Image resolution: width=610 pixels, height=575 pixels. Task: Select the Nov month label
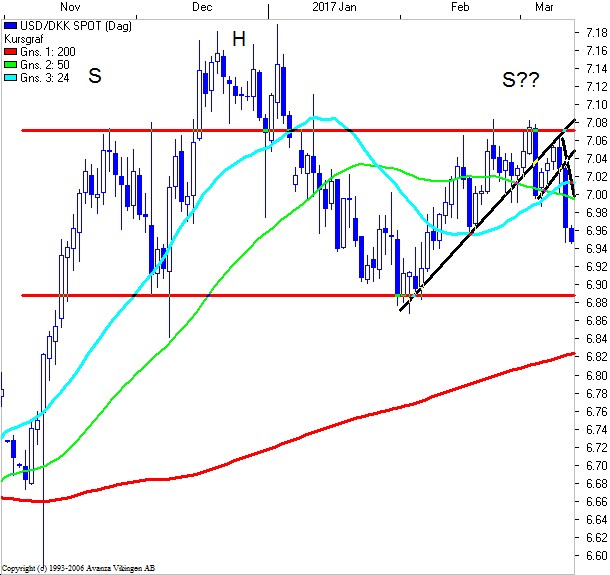[74, 7]
